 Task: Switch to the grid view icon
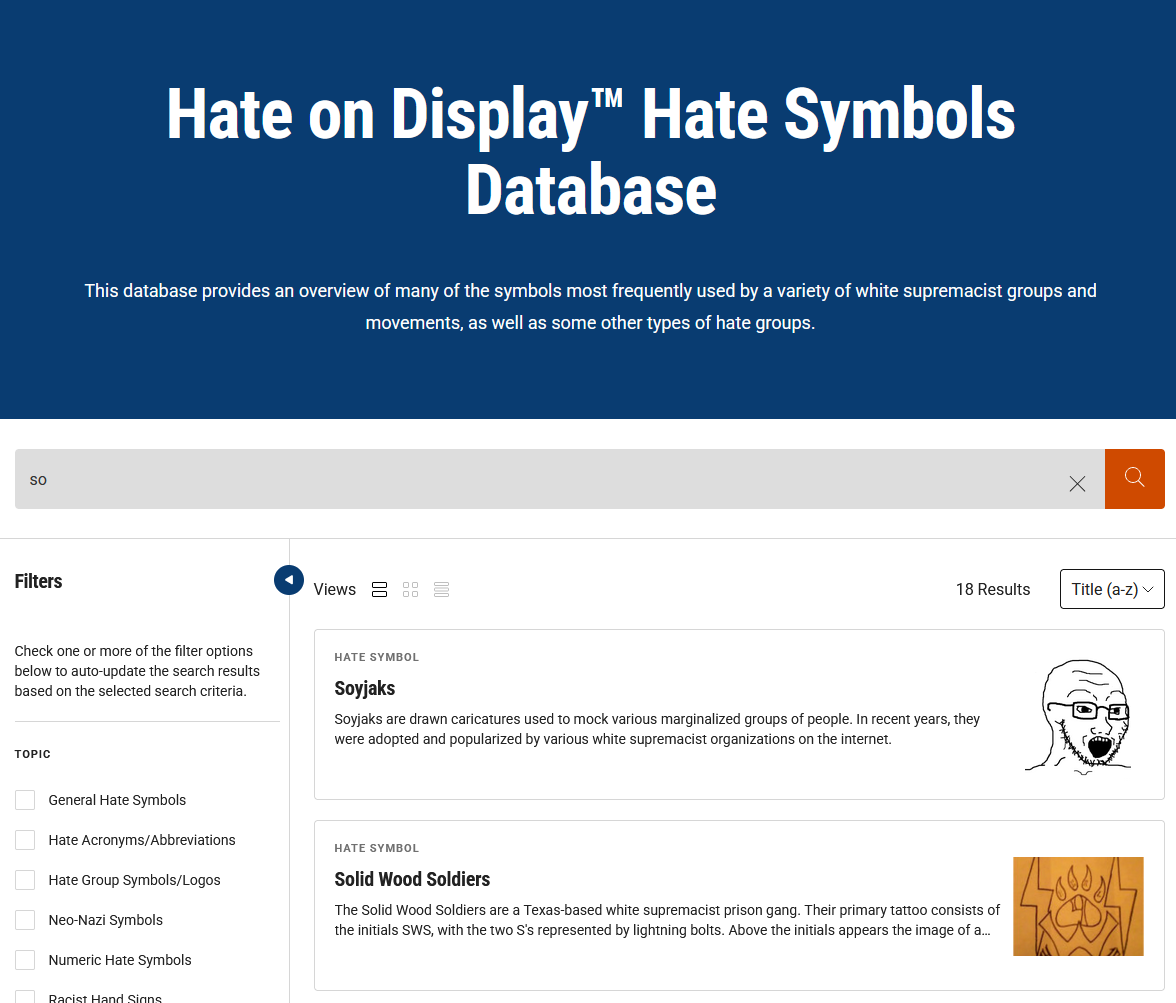pyautogui.click(x=410, y=590)
